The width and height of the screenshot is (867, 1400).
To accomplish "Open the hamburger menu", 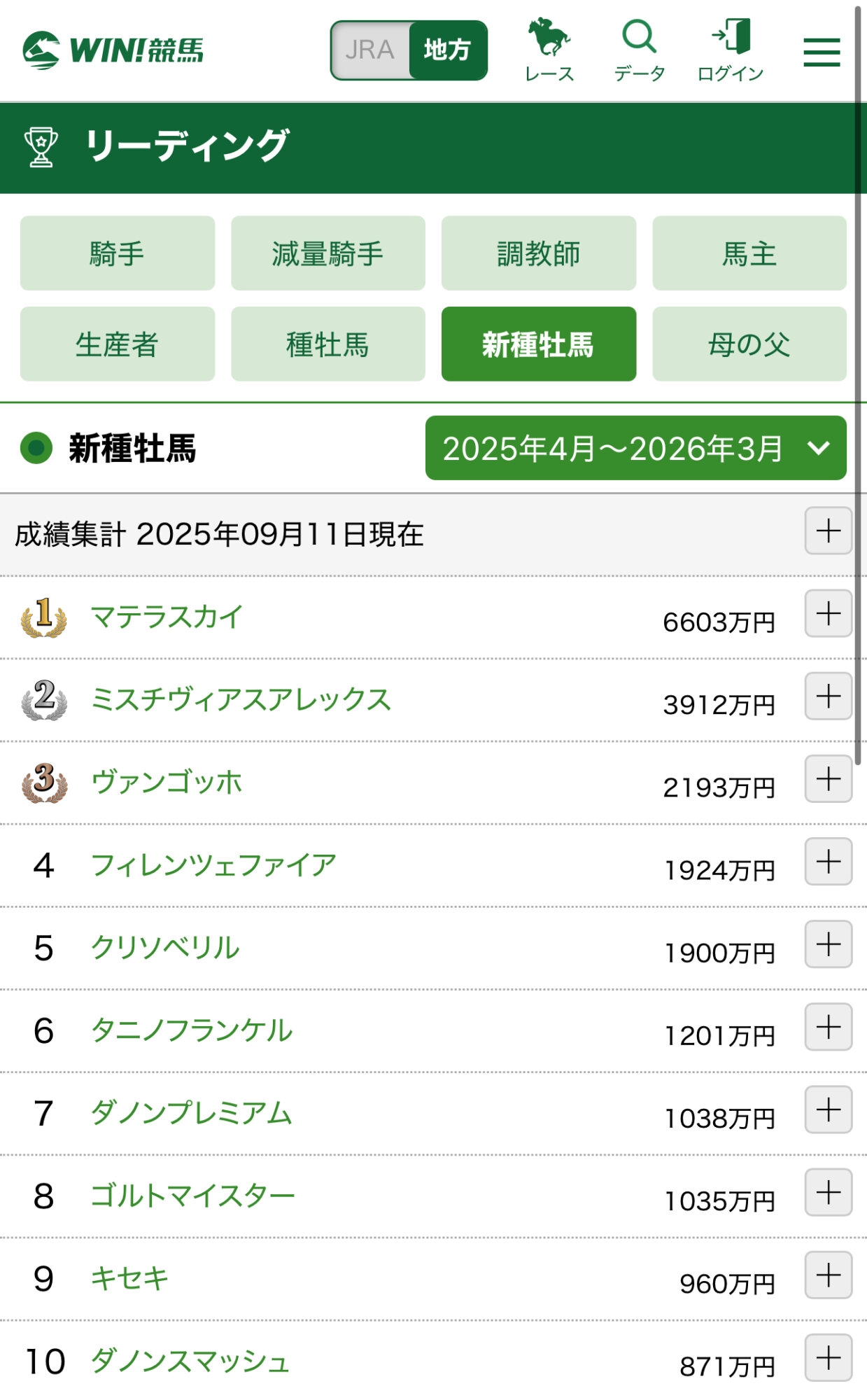I will click(x=822, y=52).
